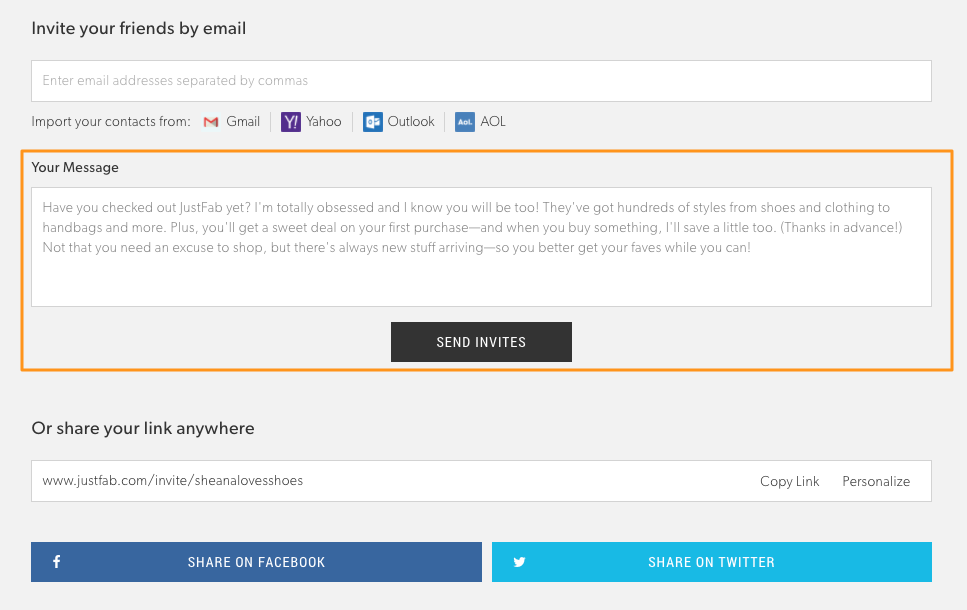The height and width of the screenshot is (610, 967).
Task: Click the purple Yahoo icon
Action: (290, 122)
